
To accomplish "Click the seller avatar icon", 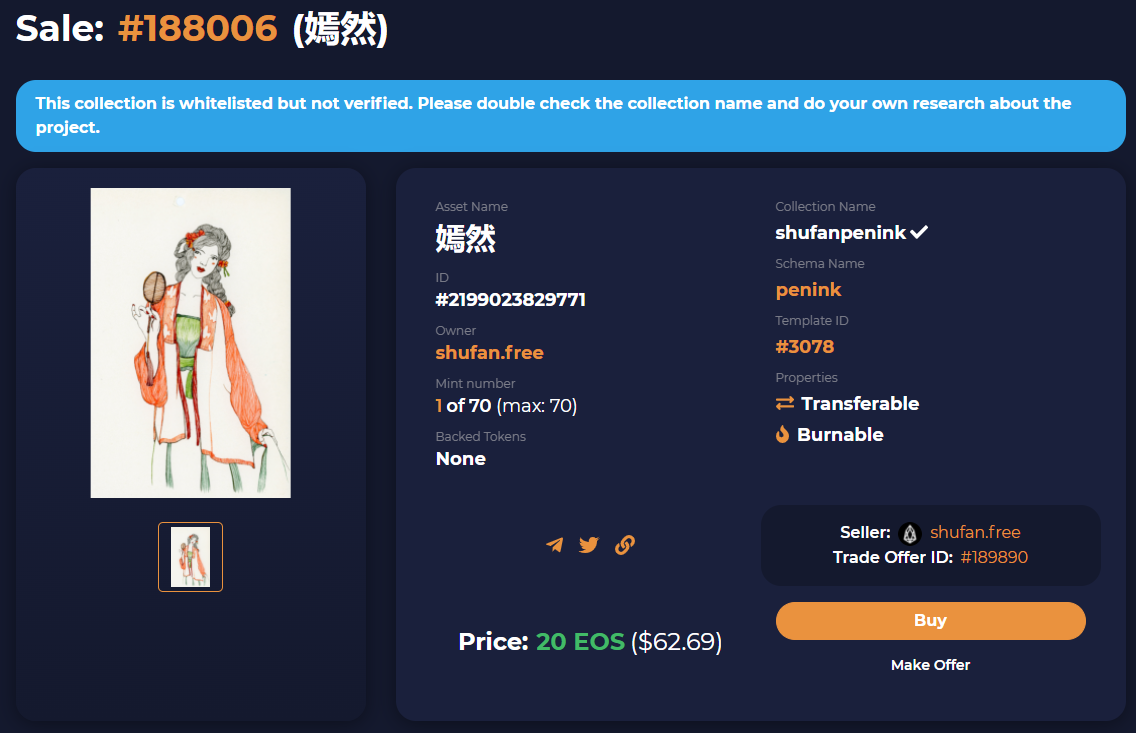I will pyautogui.click(x=910, y=534).
